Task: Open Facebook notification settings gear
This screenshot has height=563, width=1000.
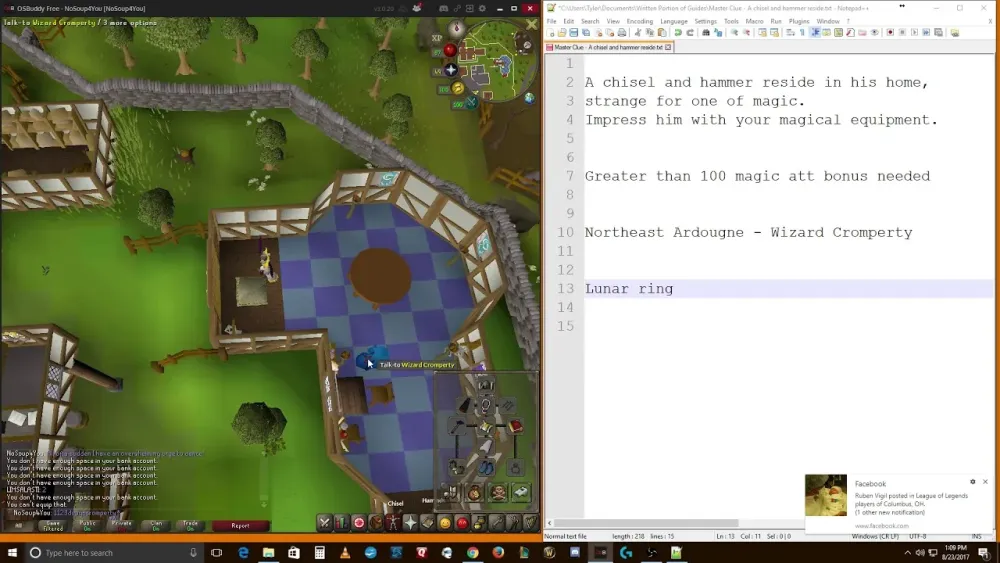Action: [x=973, y=482]
